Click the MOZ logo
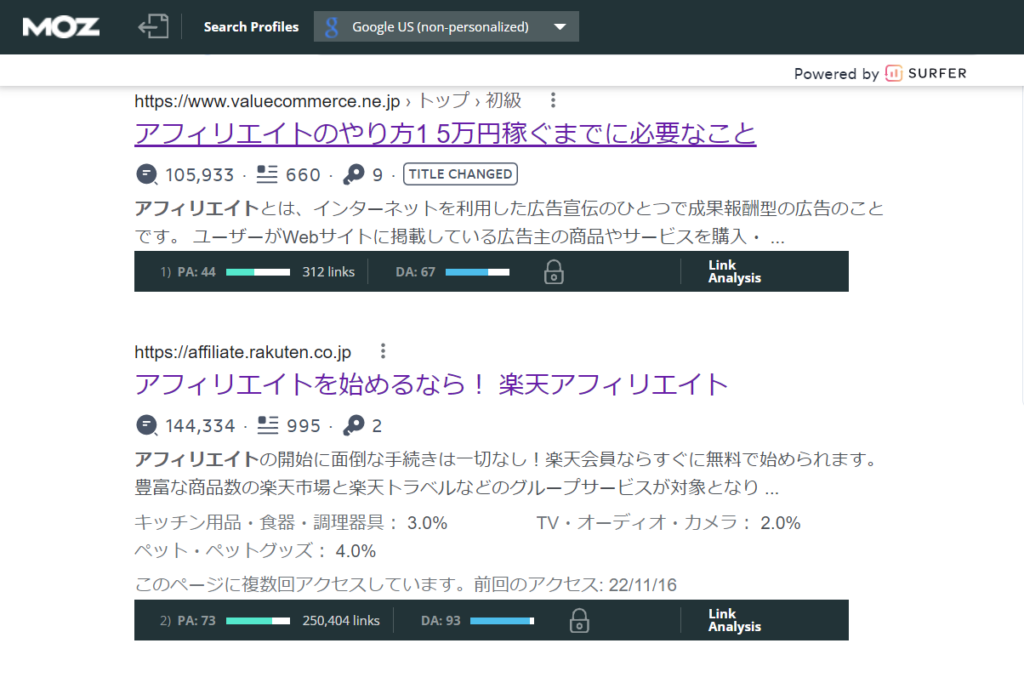Screen dimensions: 1024x683 click(x=61, y=27)
